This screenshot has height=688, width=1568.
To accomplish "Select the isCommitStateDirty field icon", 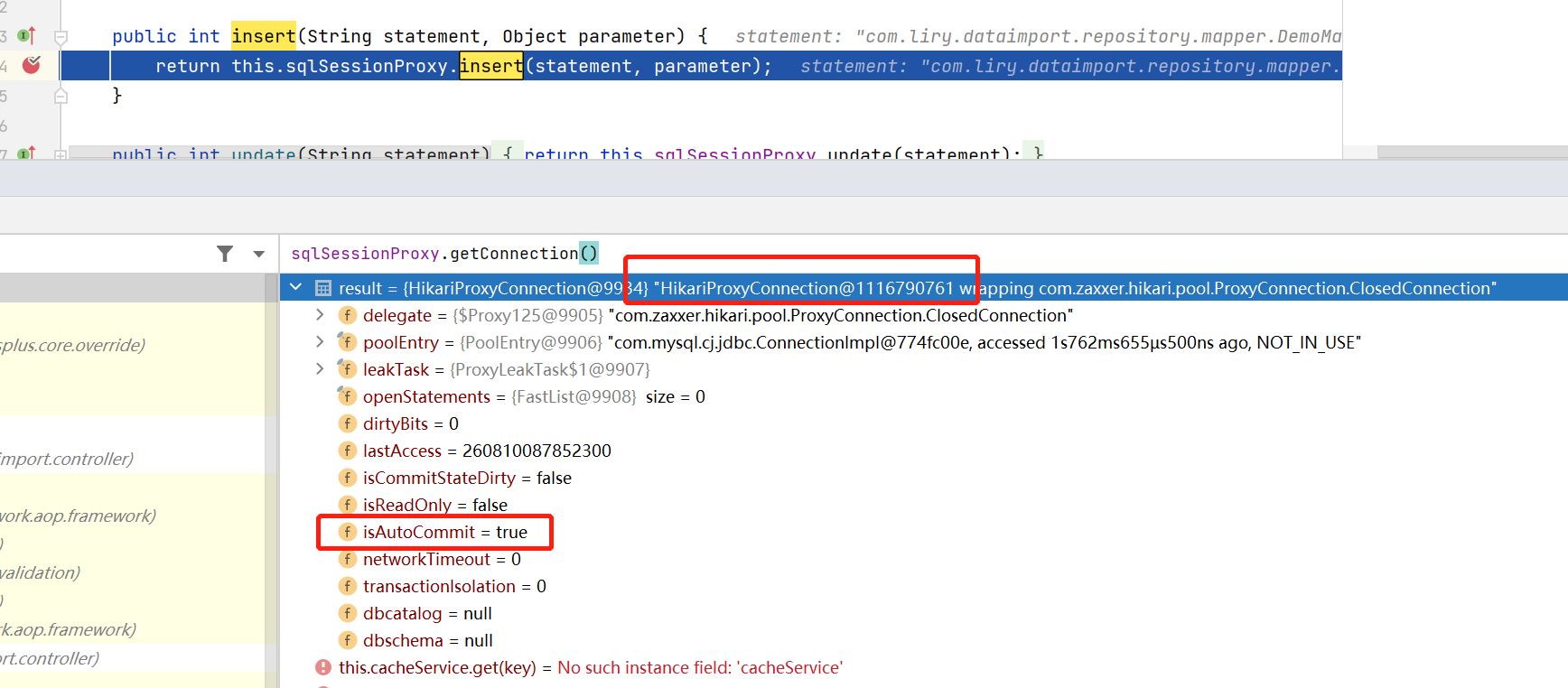I will 347,478.
